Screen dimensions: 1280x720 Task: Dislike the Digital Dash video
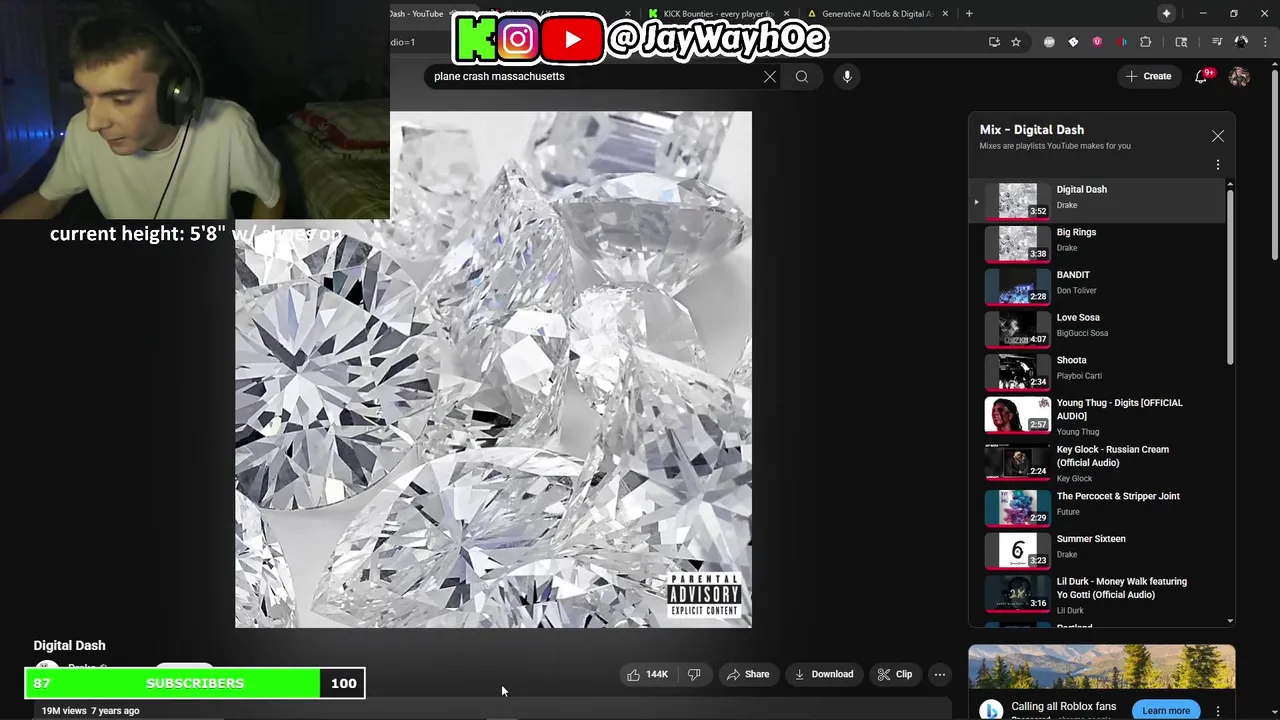[694, 674]
